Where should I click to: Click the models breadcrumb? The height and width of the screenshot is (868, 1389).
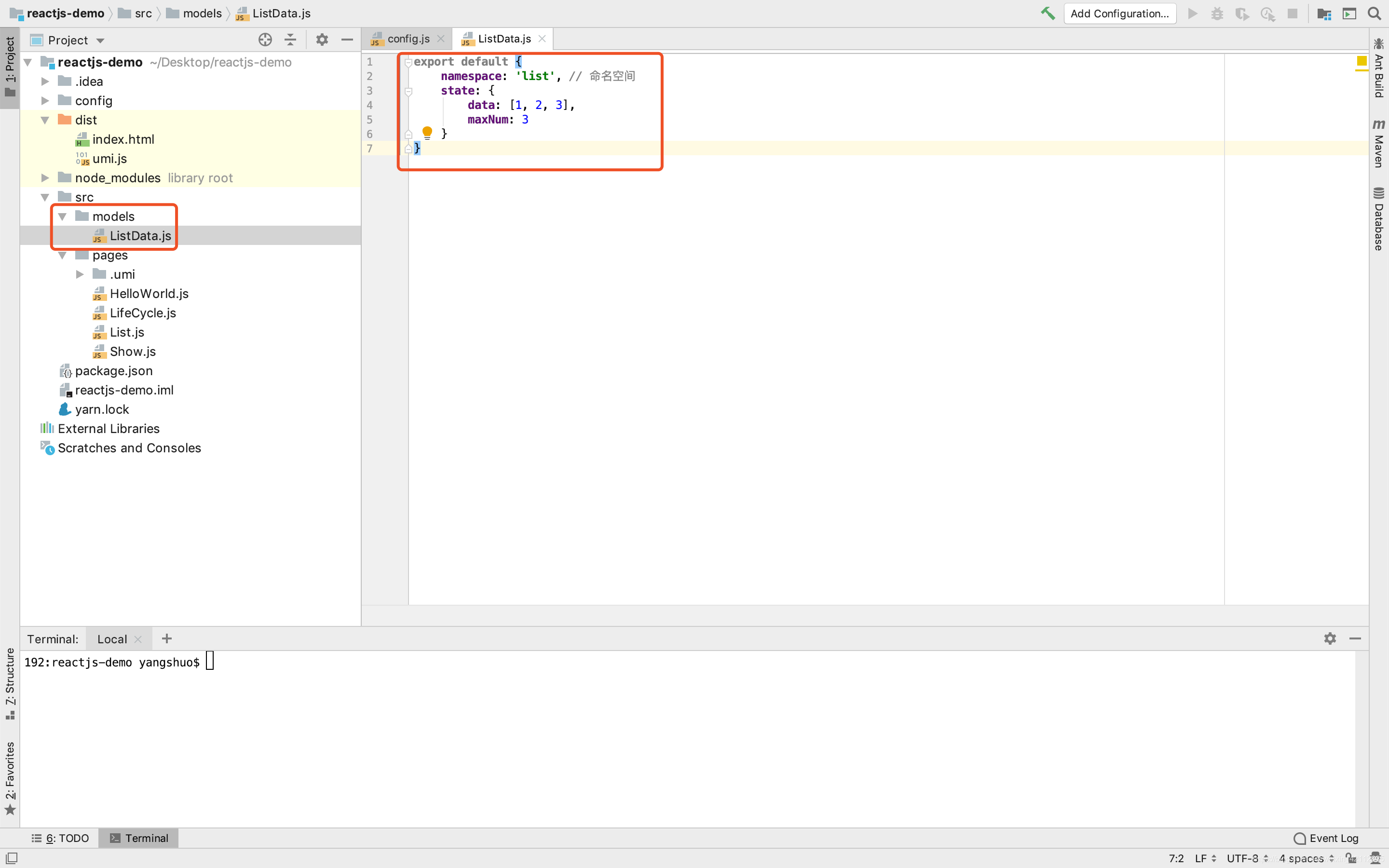pyautogui.click(x=194, y=13)
